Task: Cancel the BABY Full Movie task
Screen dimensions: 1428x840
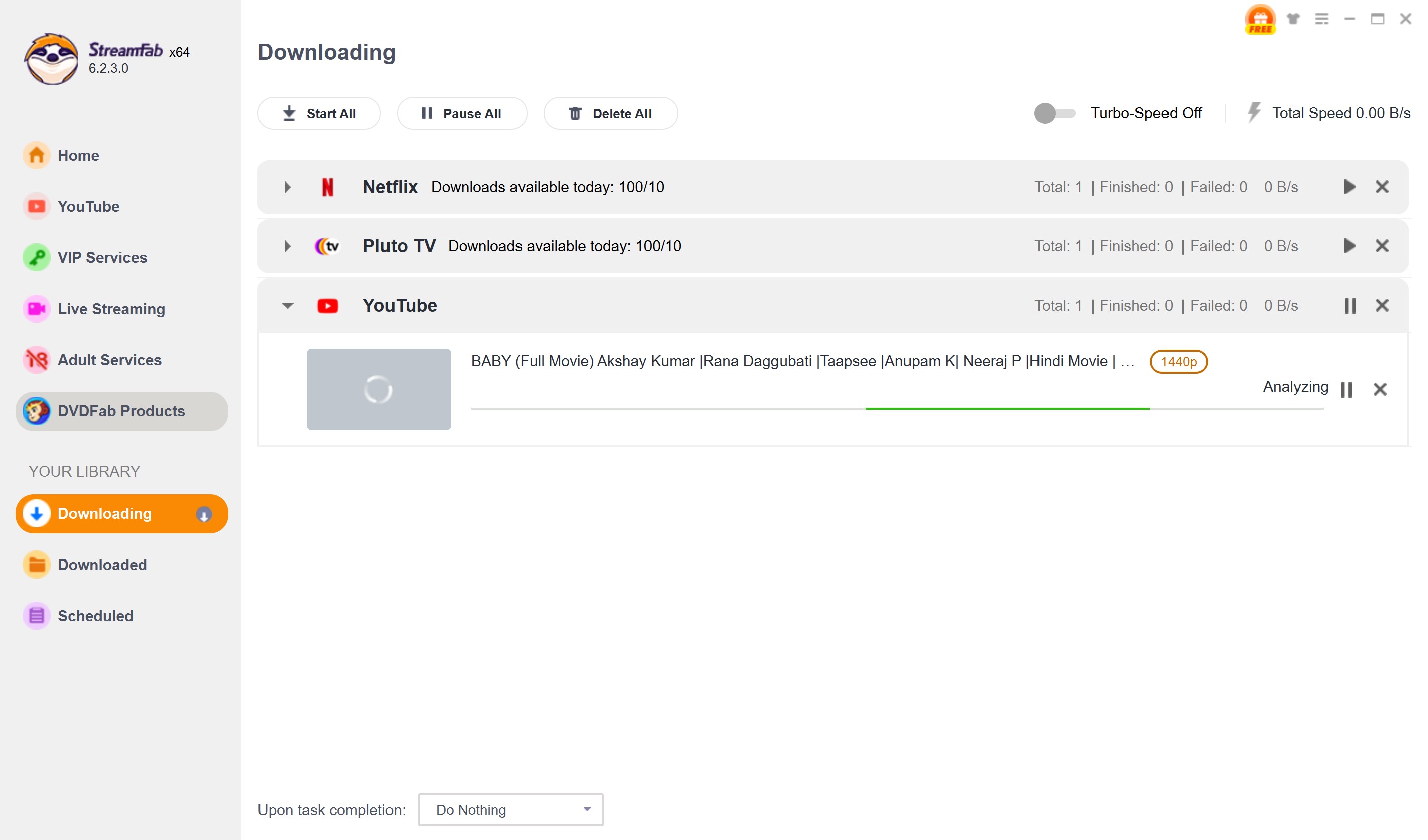Action: tap(1380, 390)
